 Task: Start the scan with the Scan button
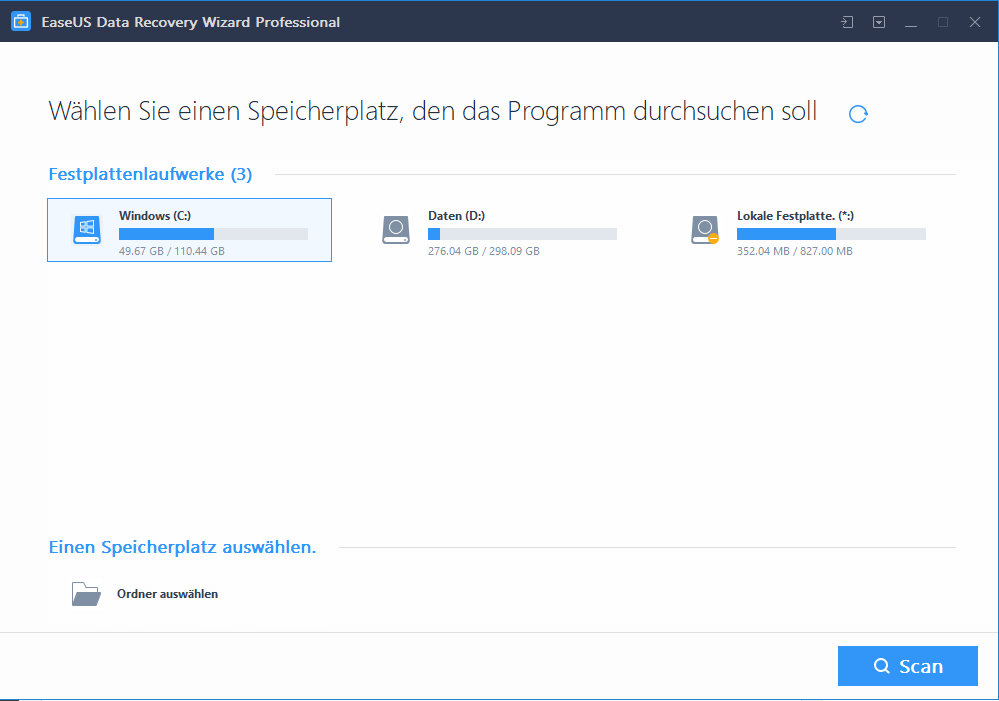click(907, 666)
